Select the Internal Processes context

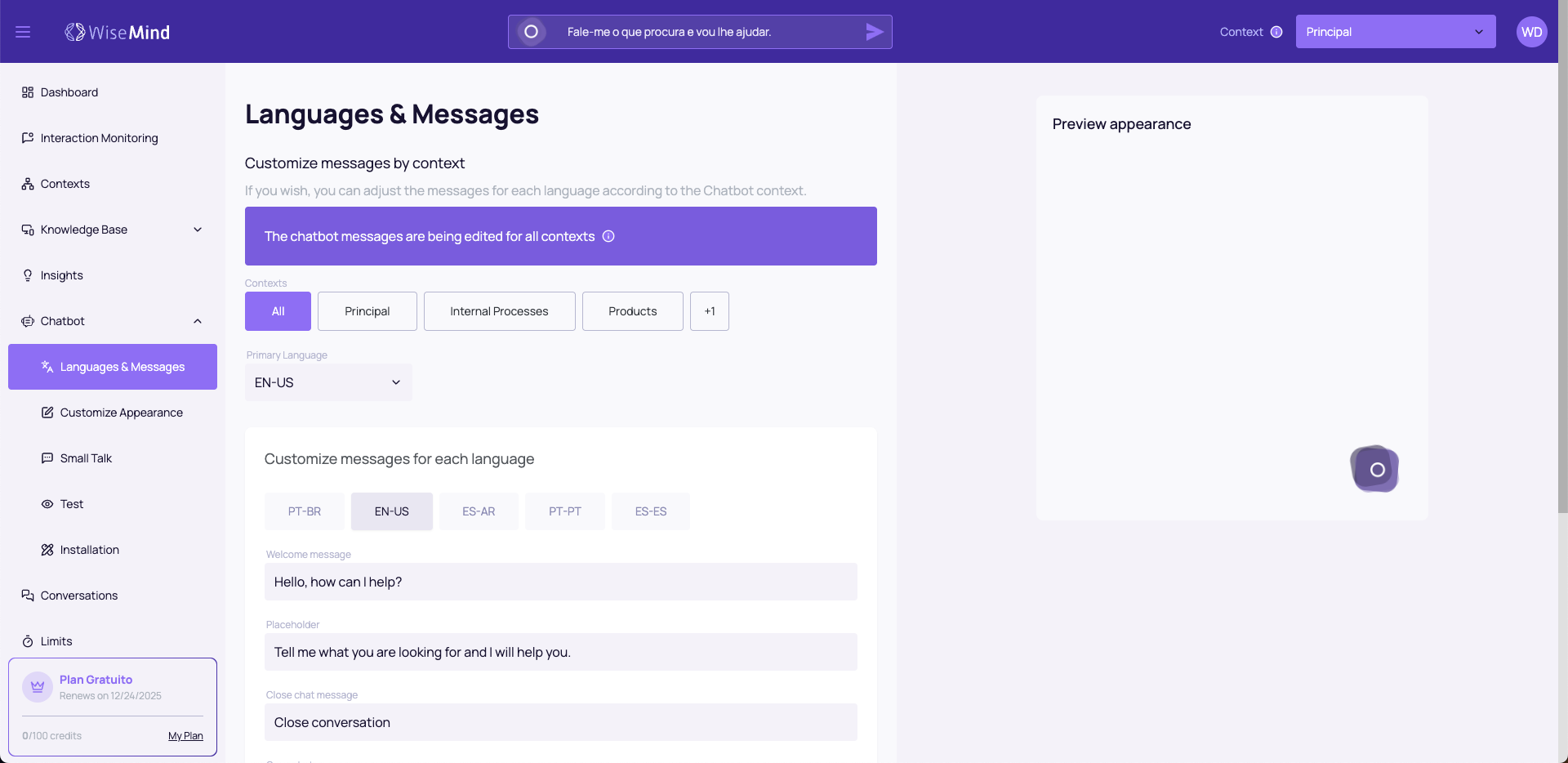point(499,311)
